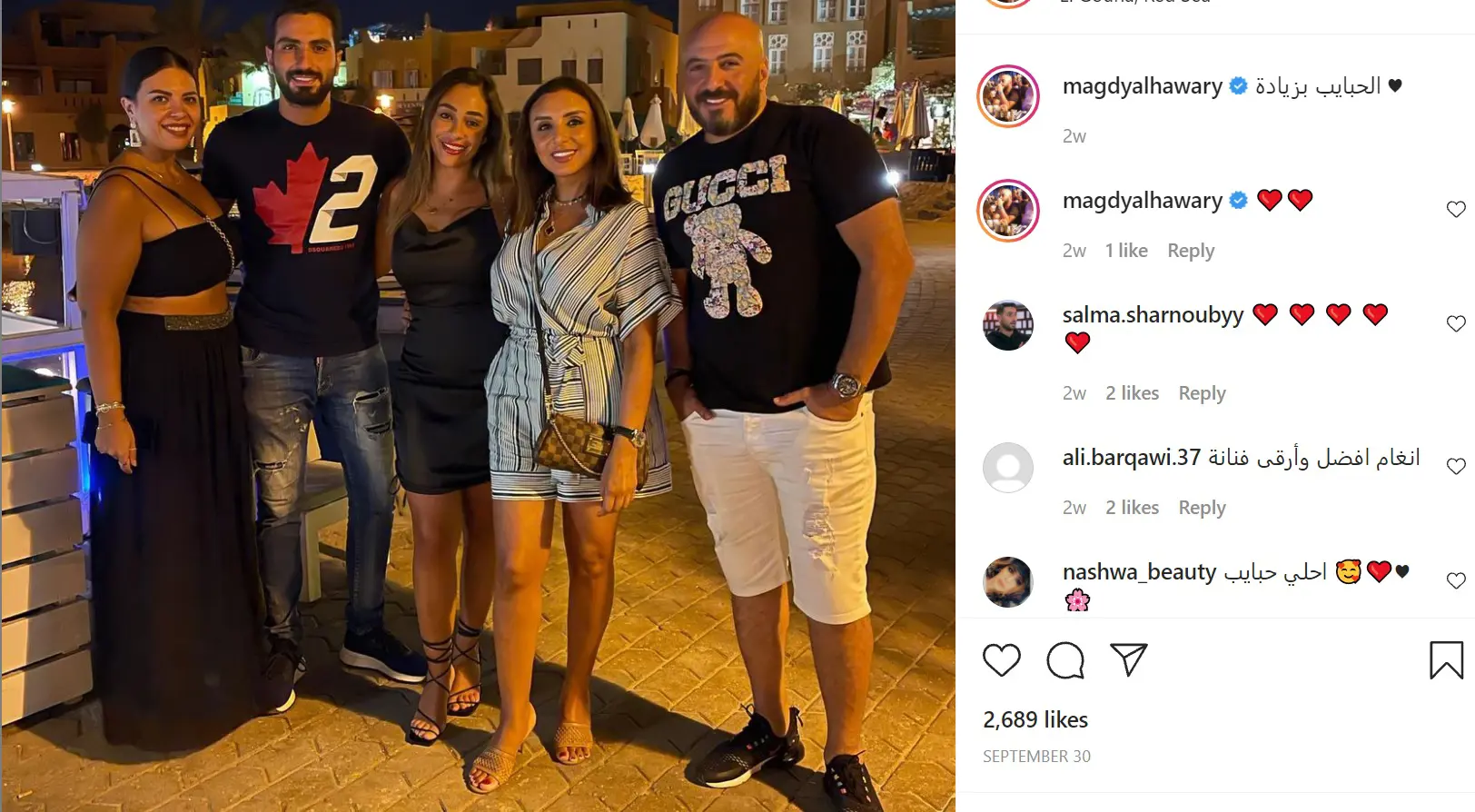The image size is (1475, 812).
Task: Open nashwa_beauty profile picture
Action: click(1008, 582)
